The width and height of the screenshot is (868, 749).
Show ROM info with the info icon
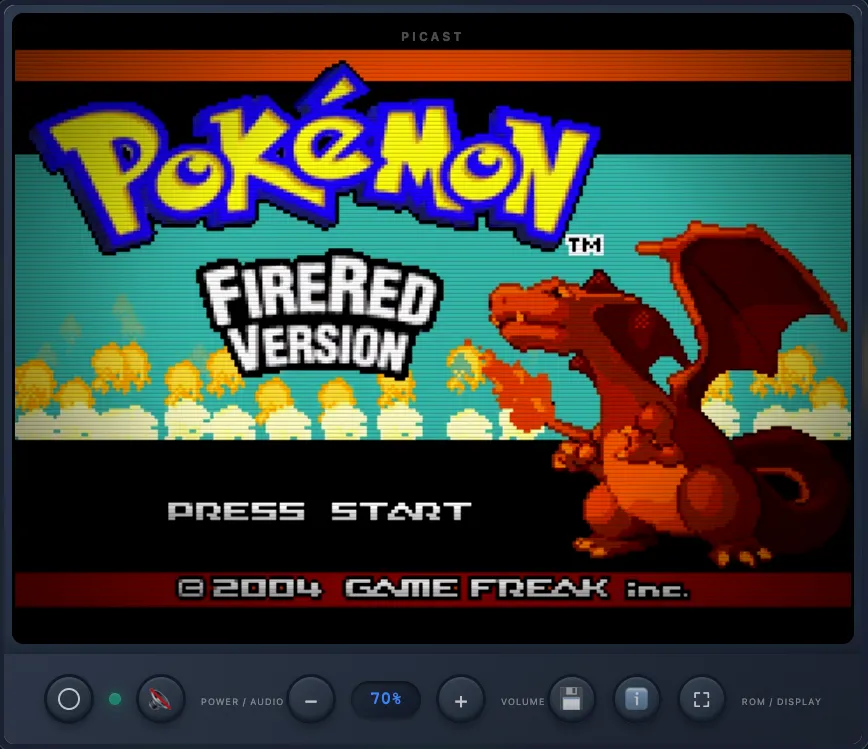[637, 700]
